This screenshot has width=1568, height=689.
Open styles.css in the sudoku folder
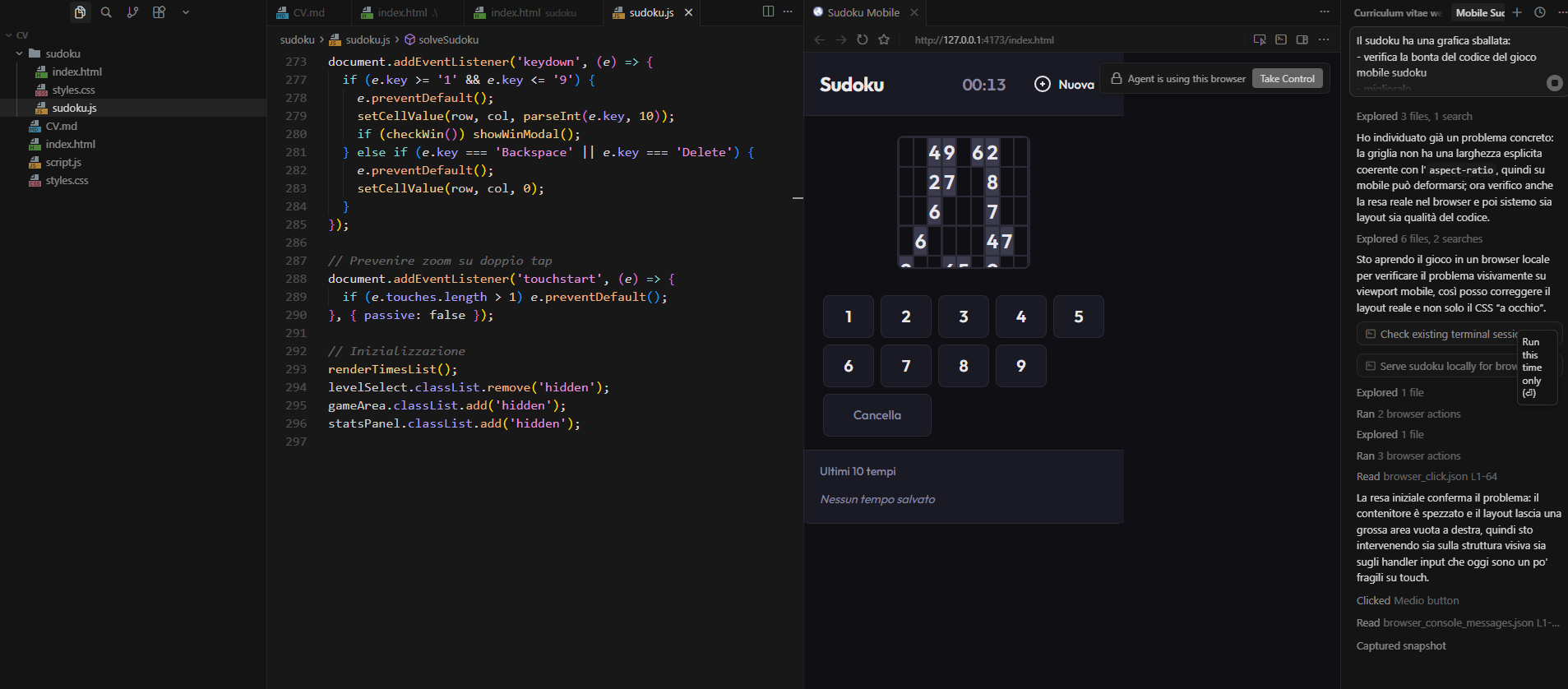[73, 90]
